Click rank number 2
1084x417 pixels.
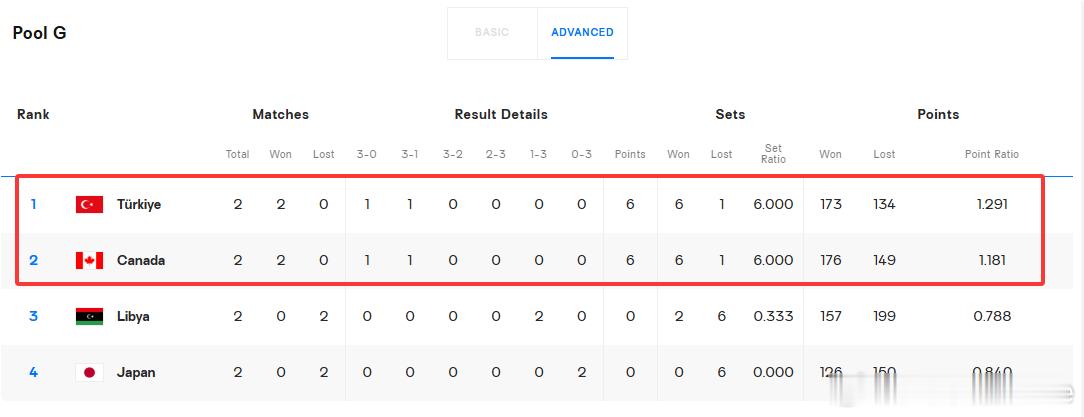33,261
